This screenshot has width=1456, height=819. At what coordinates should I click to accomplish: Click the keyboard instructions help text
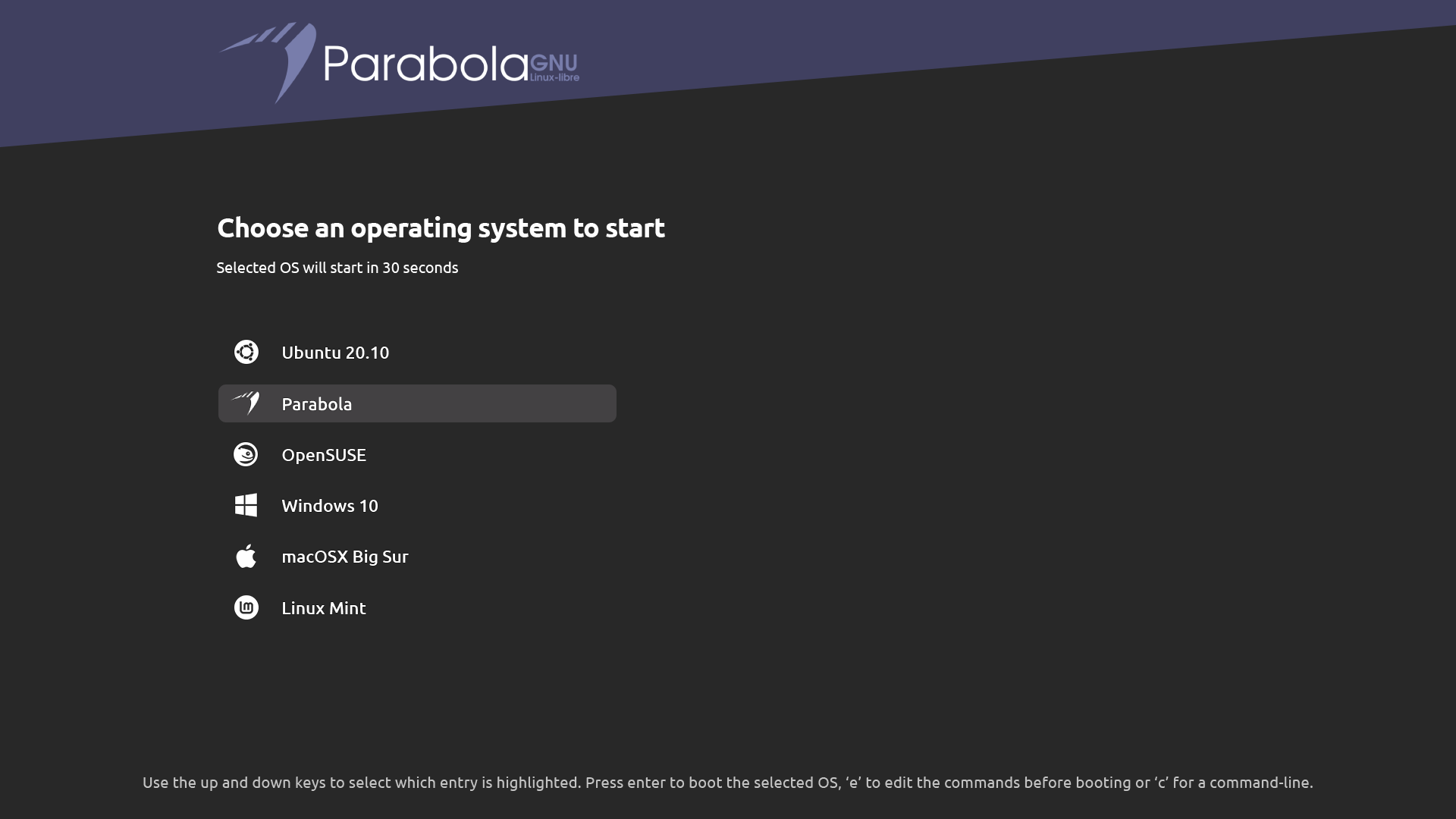tap(727, 783)
